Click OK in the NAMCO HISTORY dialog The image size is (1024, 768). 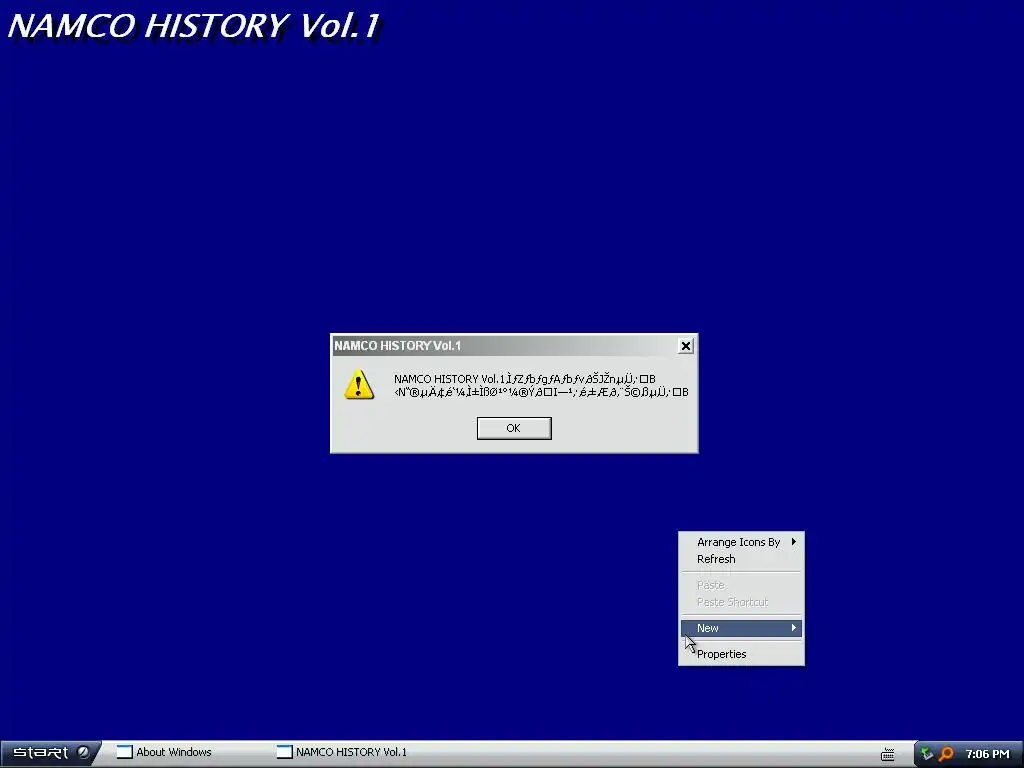tap(514, 428)
